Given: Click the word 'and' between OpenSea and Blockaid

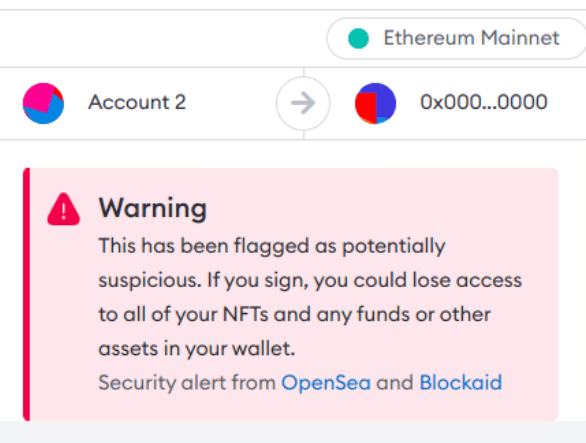Looking at the screenshot, I should coord(395,383).
